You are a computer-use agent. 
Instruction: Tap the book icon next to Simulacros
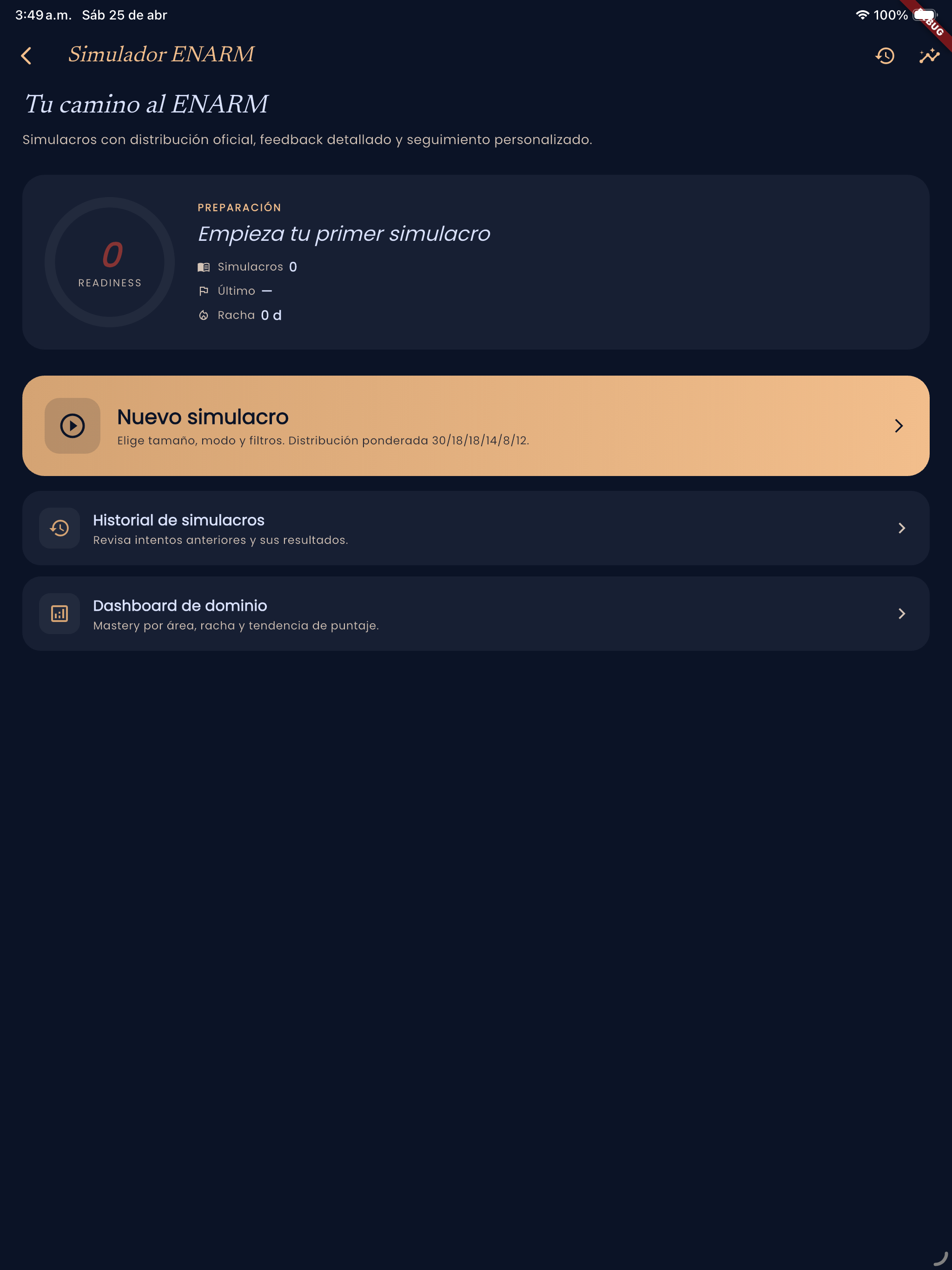coord(204,267)
